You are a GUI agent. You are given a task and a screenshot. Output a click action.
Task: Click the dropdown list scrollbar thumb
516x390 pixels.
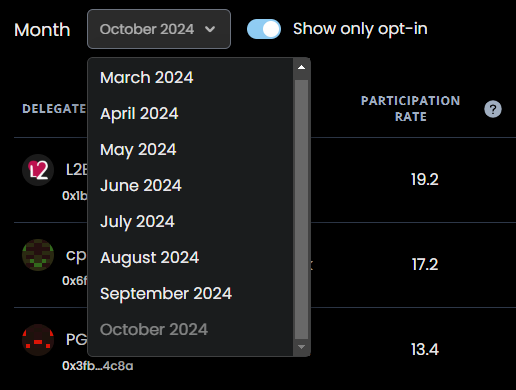click(x=301, y=209)
